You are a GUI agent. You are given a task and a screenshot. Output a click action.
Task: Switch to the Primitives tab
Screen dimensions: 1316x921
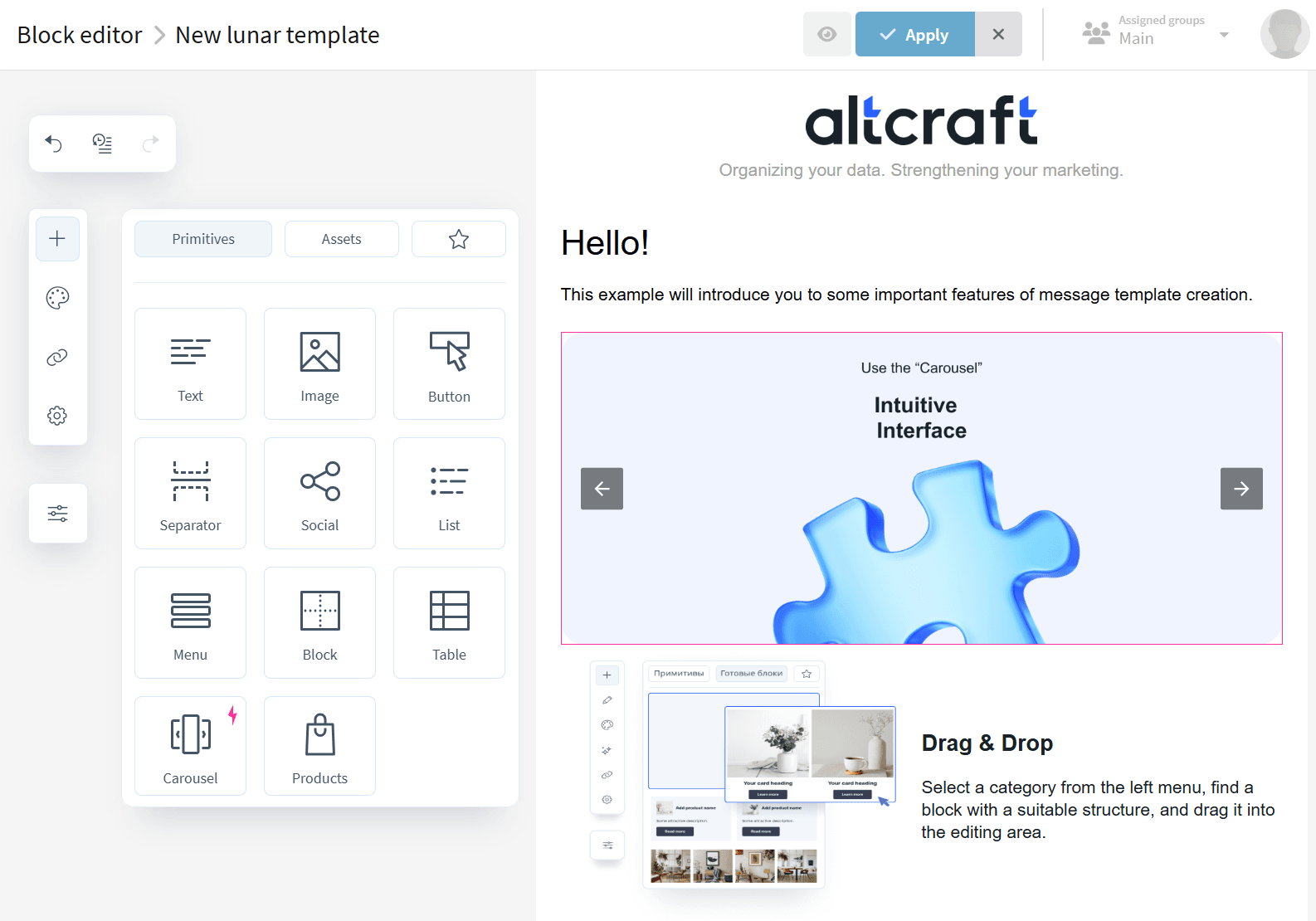pyautogui.click(x=203, y=239)
